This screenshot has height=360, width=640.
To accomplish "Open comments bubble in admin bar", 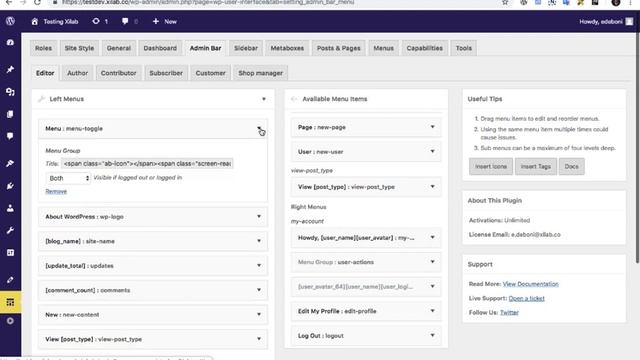I will coord(125,21).
